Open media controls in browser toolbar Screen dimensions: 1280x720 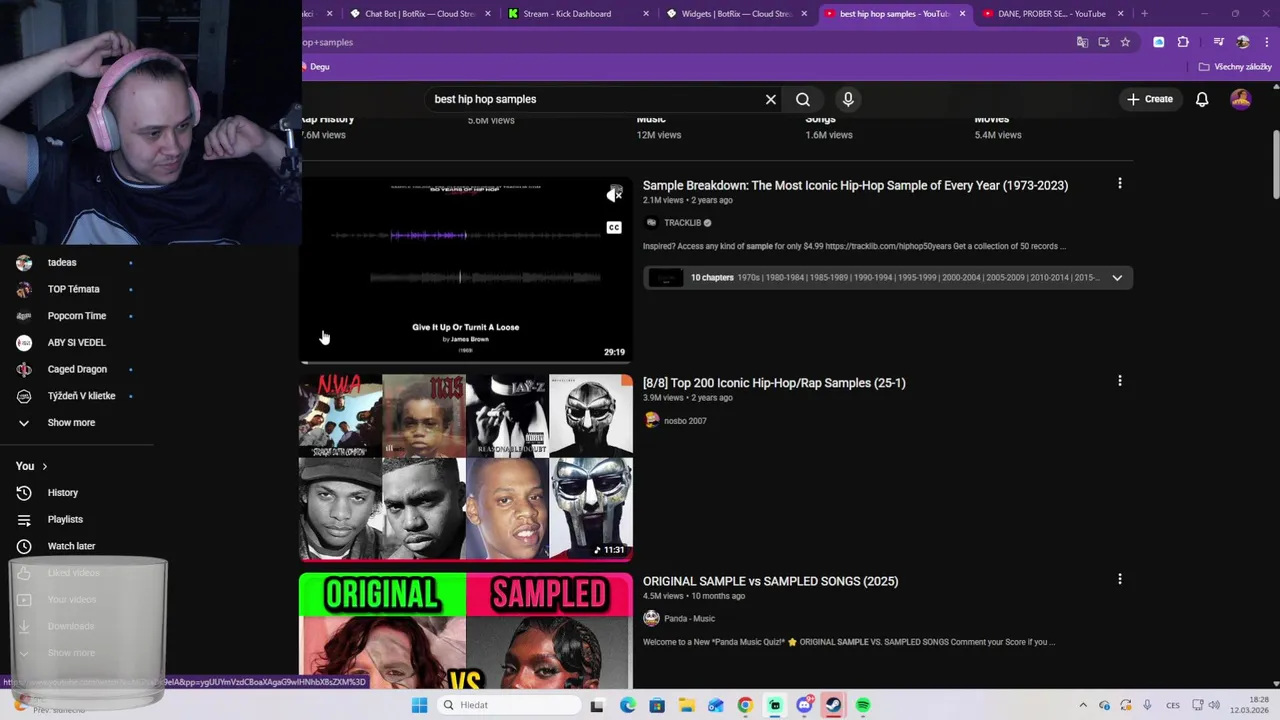[x=1218, y=42]
